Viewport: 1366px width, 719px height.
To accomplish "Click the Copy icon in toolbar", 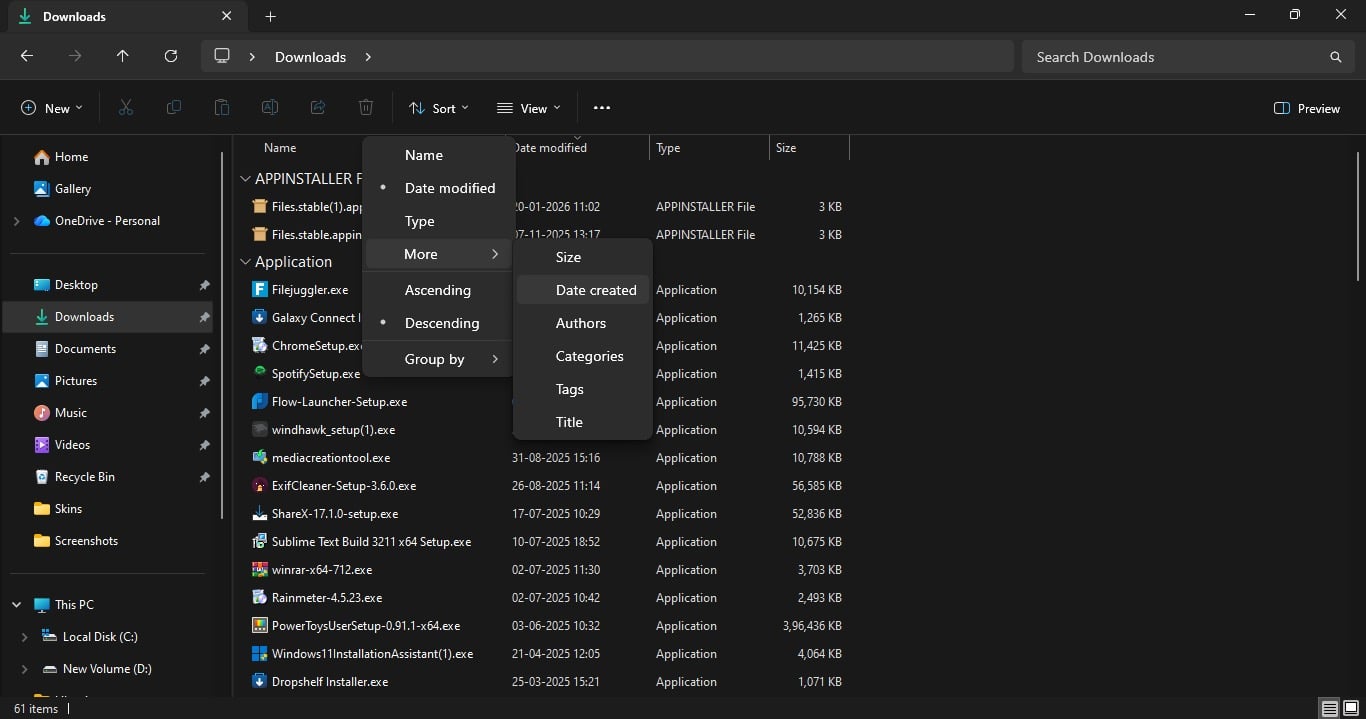I will click(x=174, y=108).
